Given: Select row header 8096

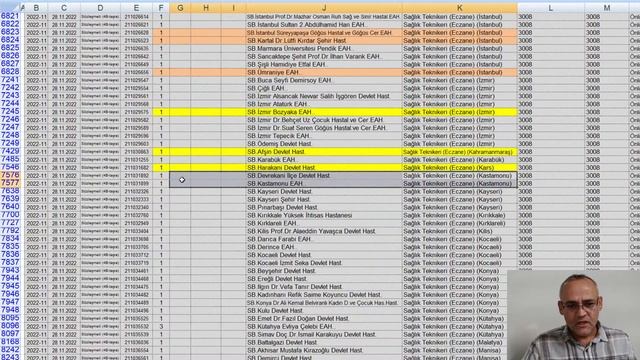Looking at the screenshot, I should click(10, 327).
